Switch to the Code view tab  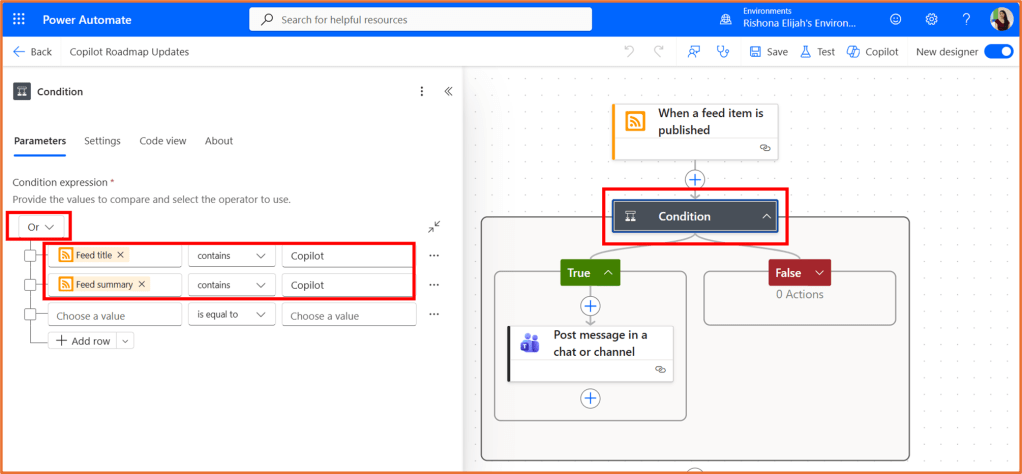[x=162, y=141]
